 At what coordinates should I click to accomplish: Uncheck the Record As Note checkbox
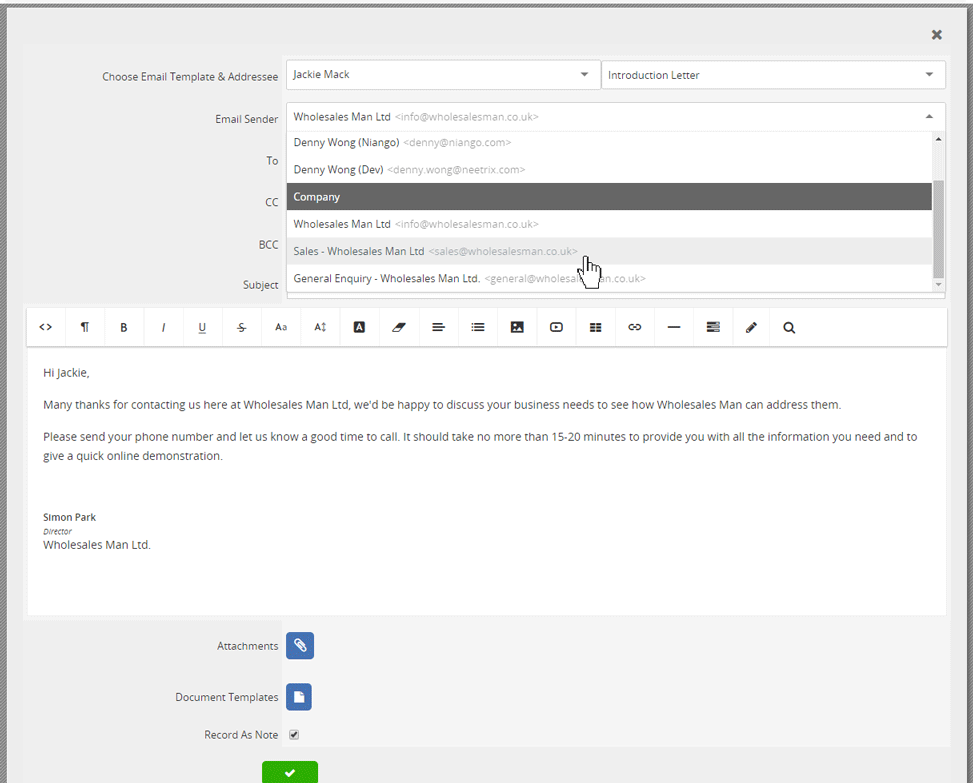coord(294,735)
